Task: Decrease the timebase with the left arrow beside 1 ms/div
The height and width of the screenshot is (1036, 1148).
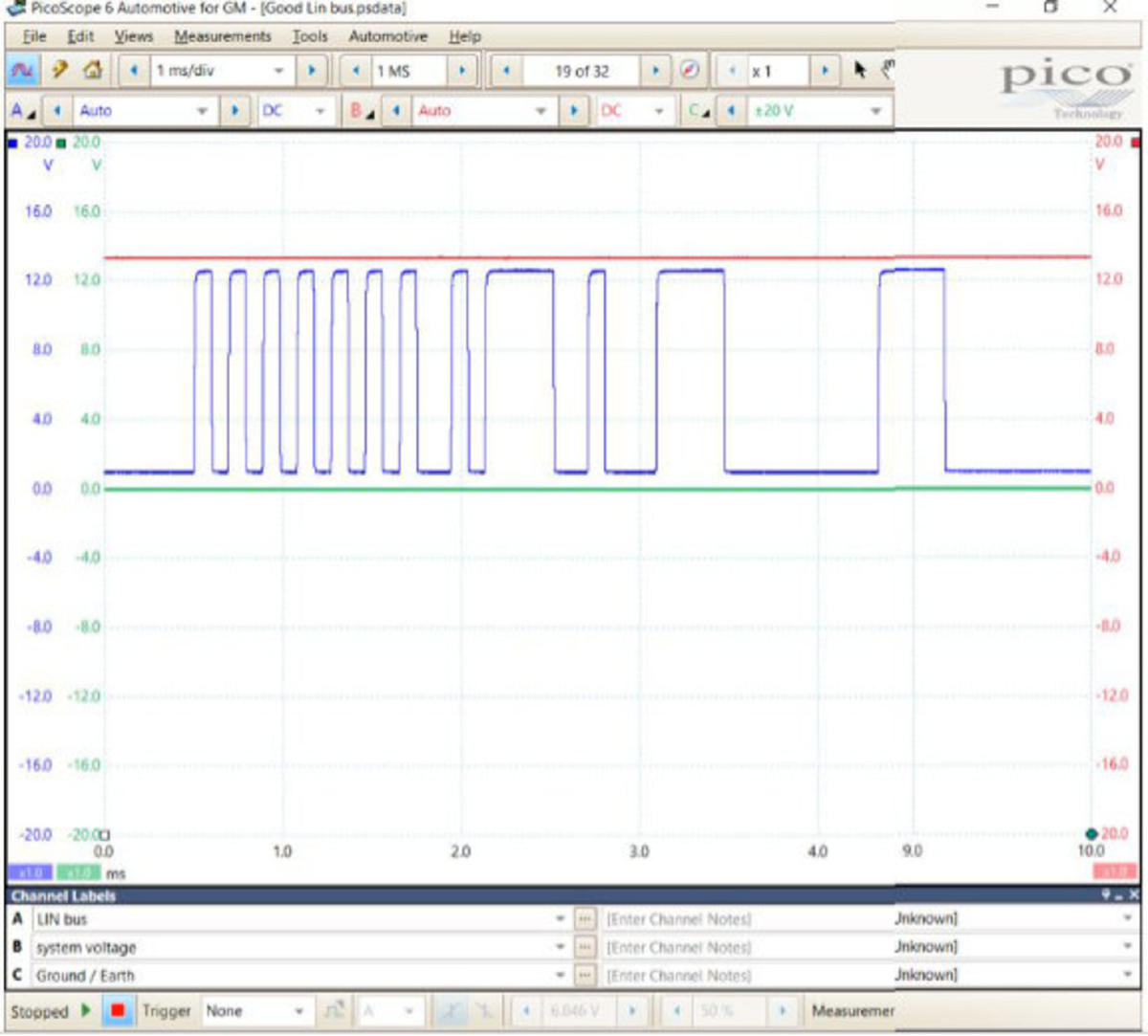Action: pos(134,71)
